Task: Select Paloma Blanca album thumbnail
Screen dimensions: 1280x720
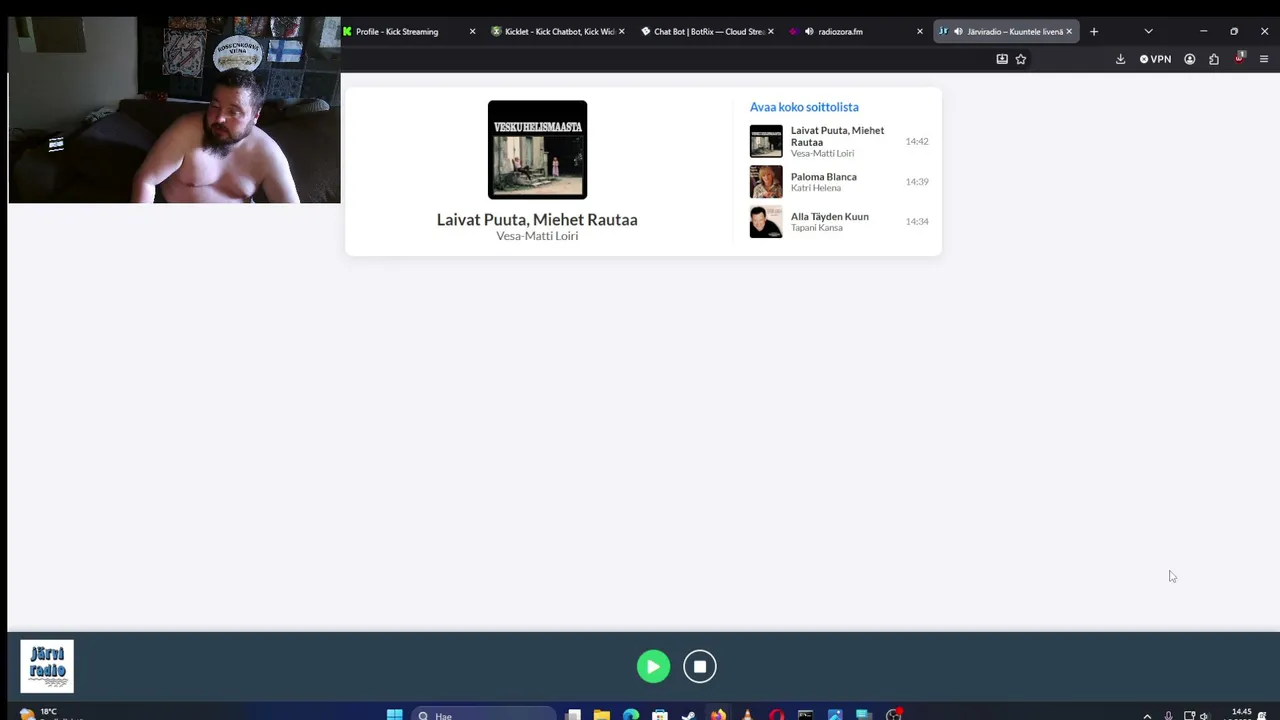Action: pos(766,182)
